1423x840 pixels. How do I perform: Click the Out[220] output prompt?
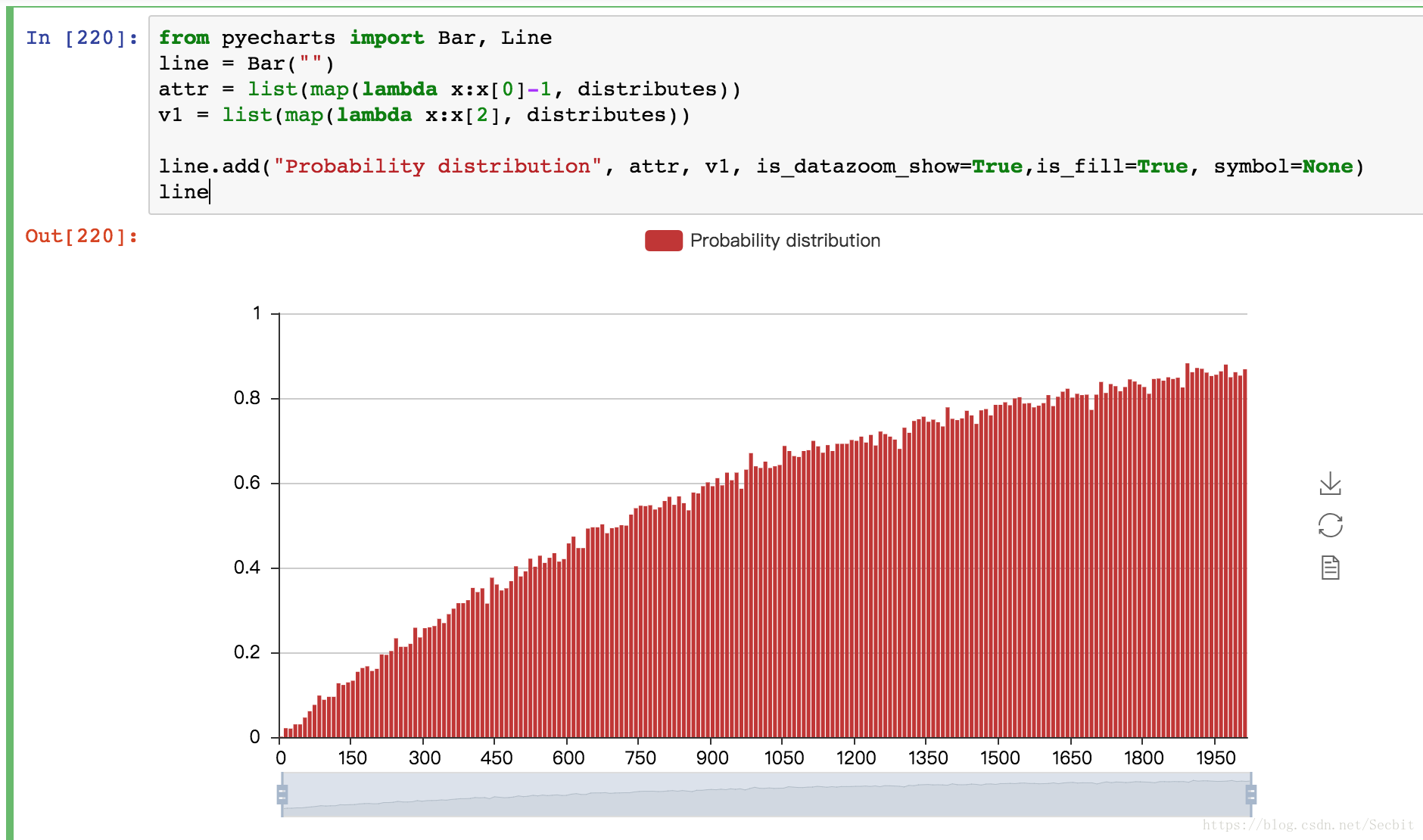82,236
